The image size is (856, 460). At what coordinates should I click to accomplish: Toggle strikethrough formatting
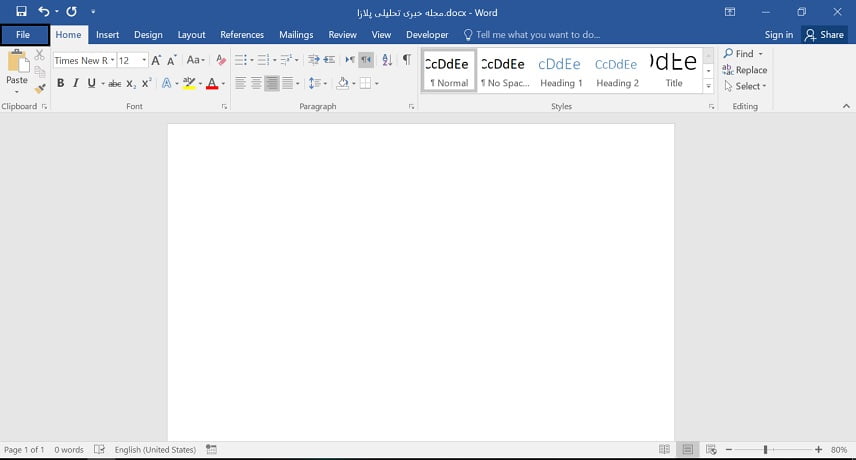(x=115, y=83)
